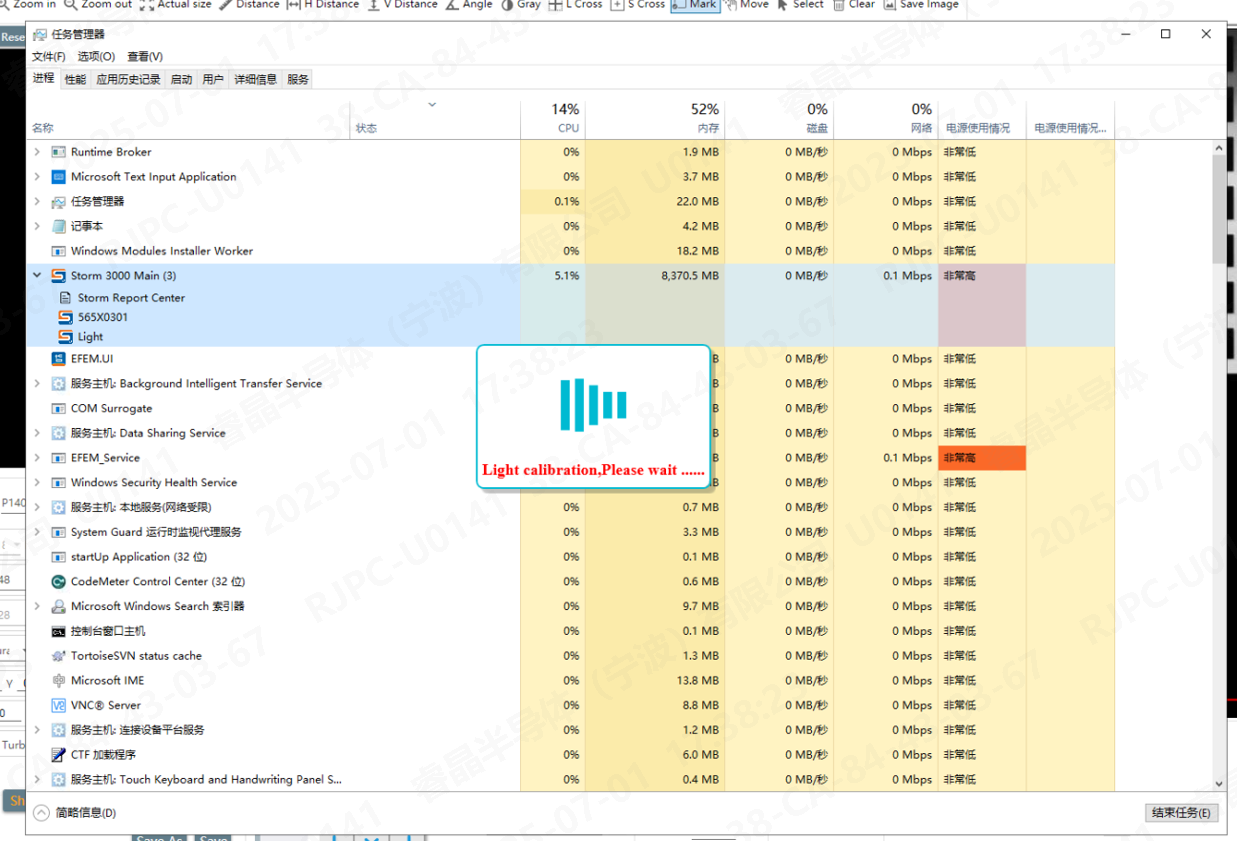Click the process list scrollbar thumb
This screenshot has width=1237, height=841.
tap(1219, 209)
